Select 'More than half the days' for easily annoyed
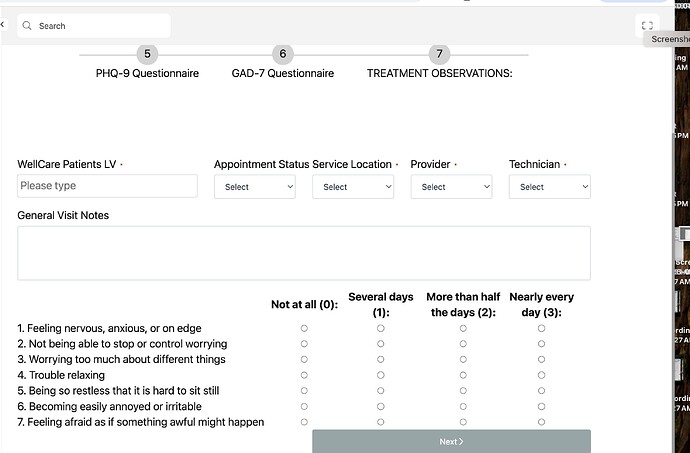Viewport: 690px width, 453px height. pyautogui.click(x=463, y=406)
